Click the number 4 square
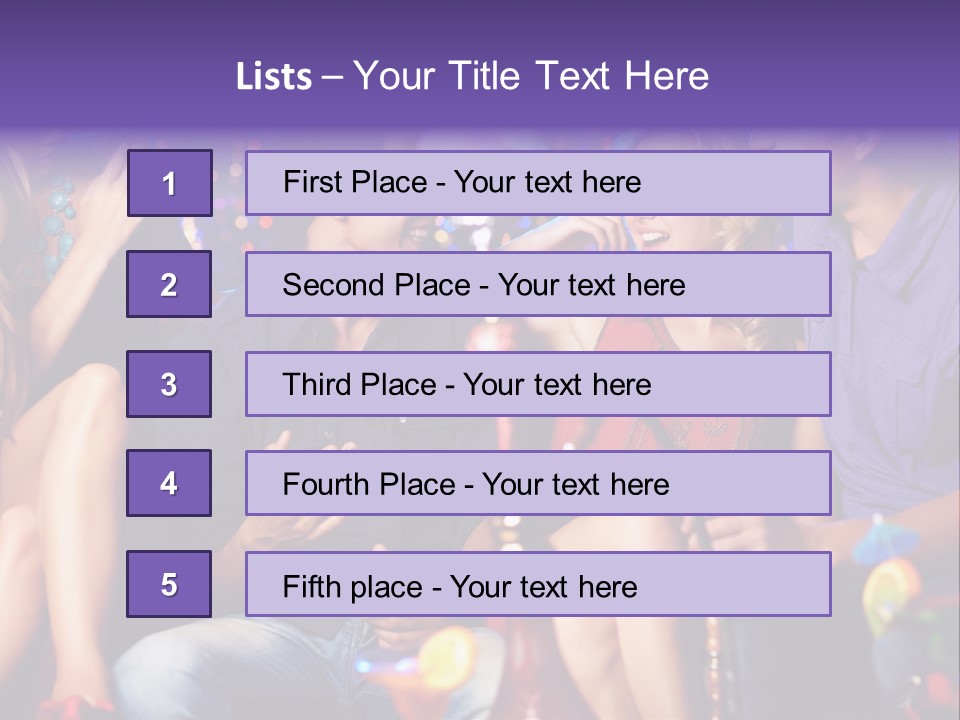The width and height of the screenshot is (960, 720). pyautogui.click(x=169, y=483)
